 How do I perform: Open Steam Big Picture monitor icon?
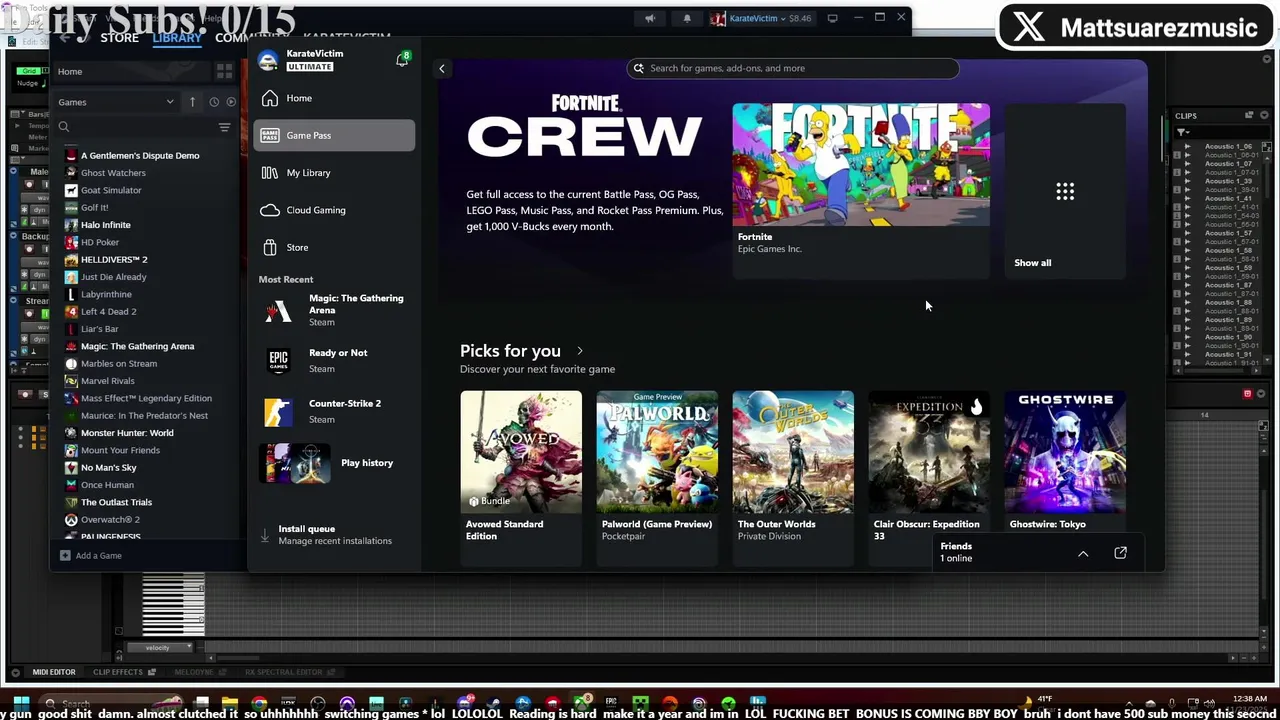pyautogui.click(x=832, y=18)
